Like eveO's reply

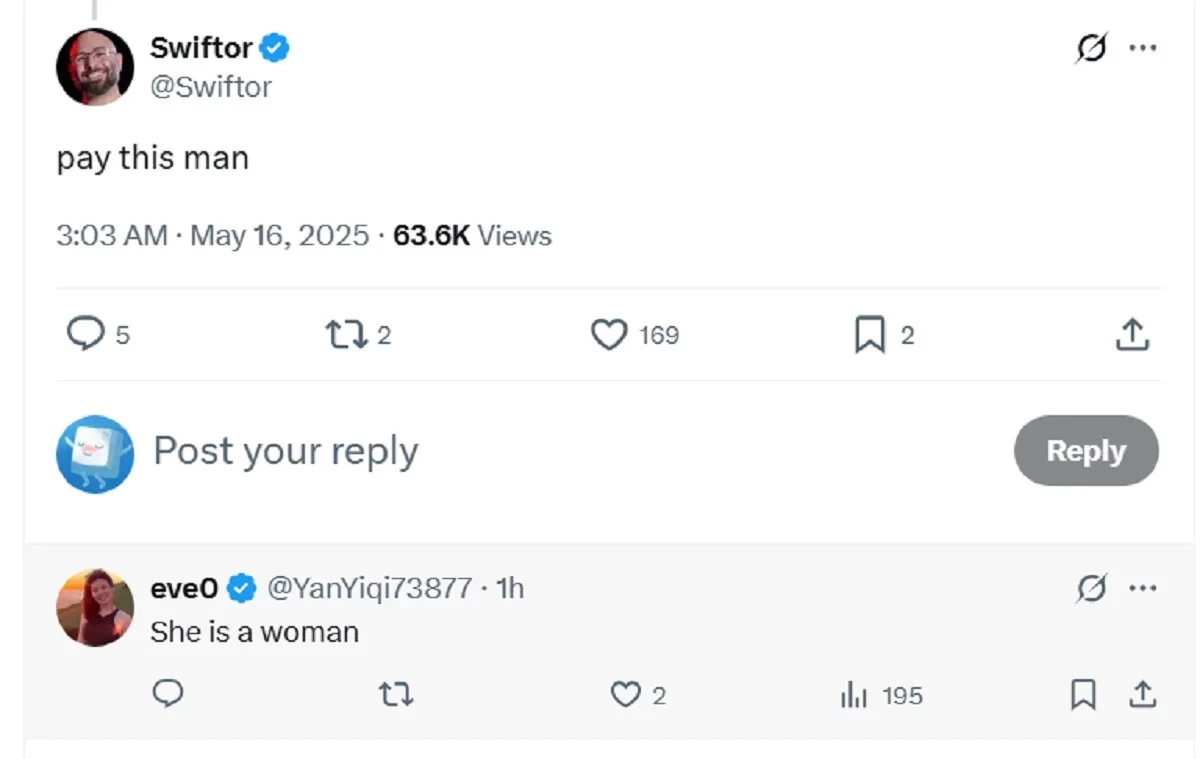pyautogui.click(x=625, y=695)
